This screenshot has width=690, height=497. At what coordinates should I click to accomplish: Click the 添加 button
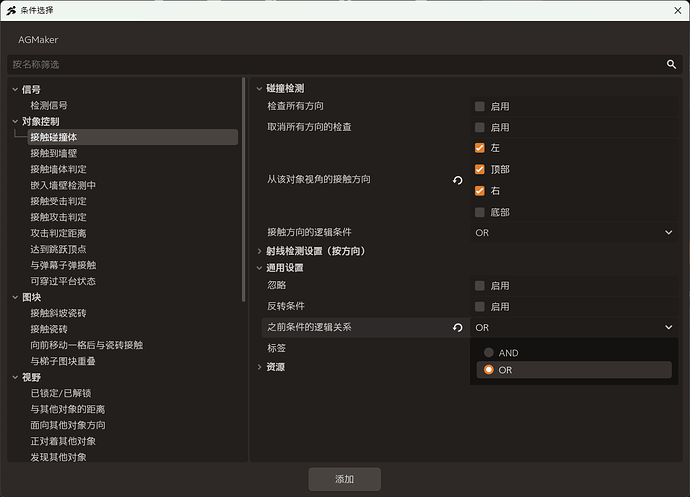pyautogui.click(x=345, y=479)
